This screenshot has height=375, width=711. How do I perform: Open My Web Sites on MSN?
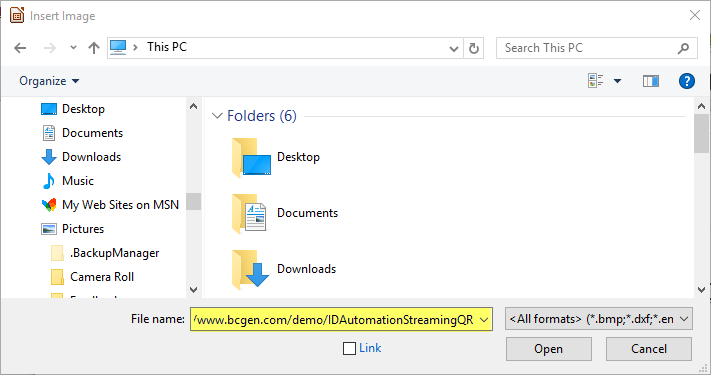121,205
